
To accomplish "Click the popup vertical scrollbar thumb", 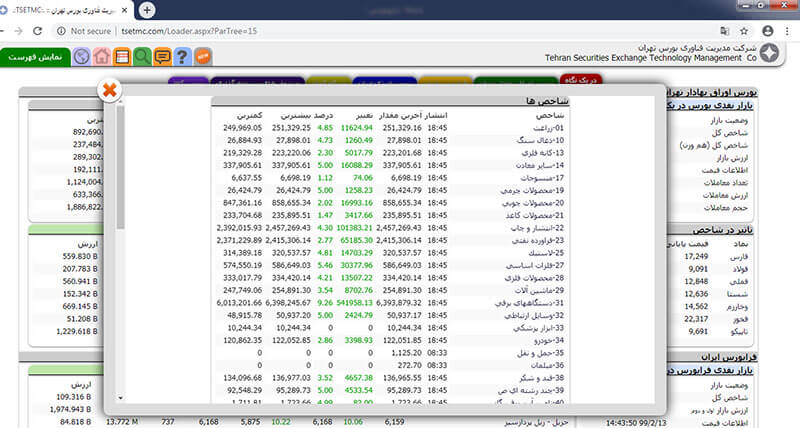I will pyautogui.click(x=120, y=167).
